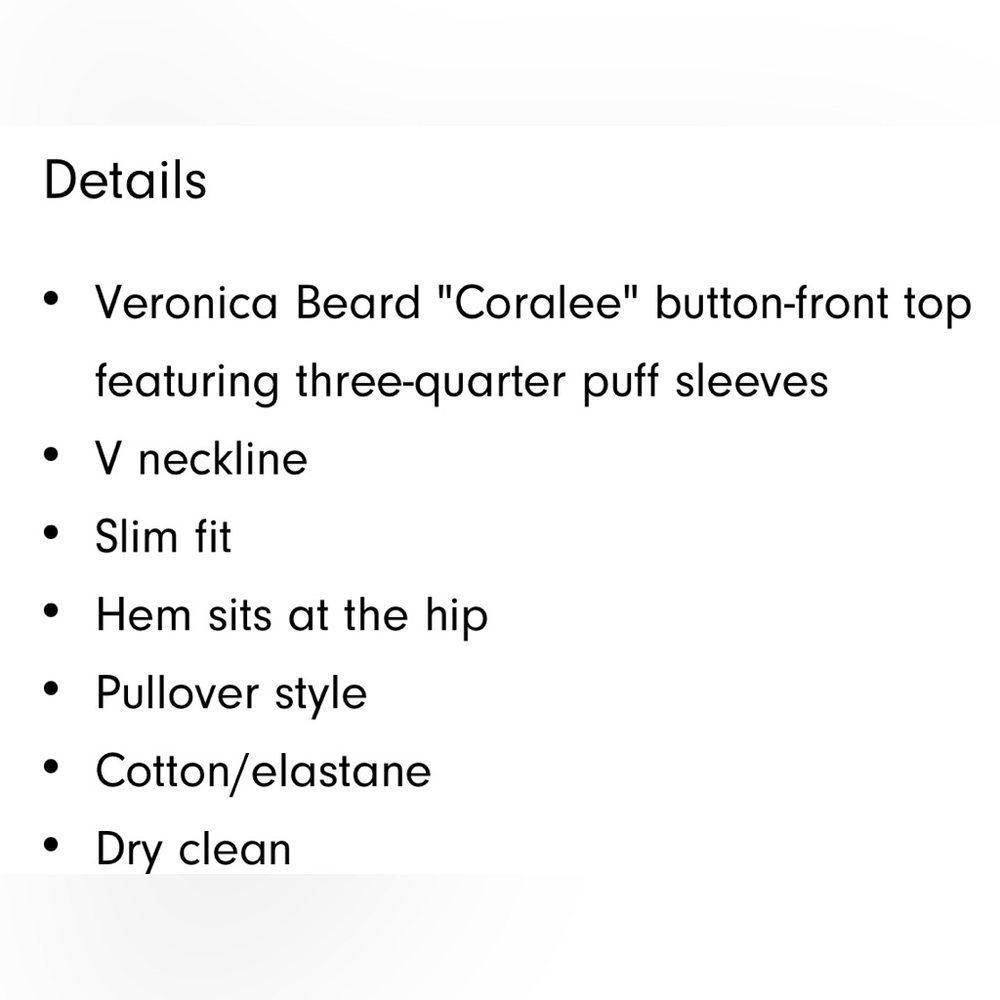Click the Pullover style list item
The height and width of the screenshot is (1000, 1000).
tap(232, 695)
